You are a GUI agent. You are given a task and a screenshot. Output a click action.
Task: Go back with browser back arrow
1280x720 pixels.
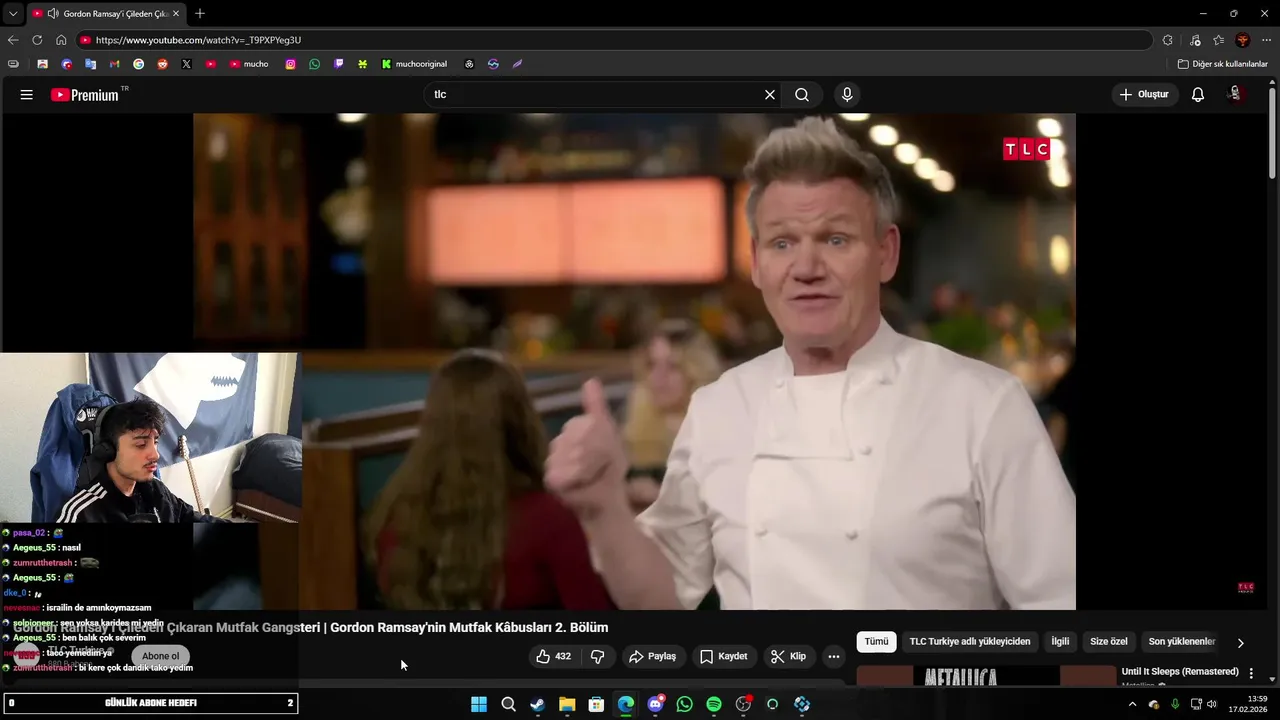(12, 40)
